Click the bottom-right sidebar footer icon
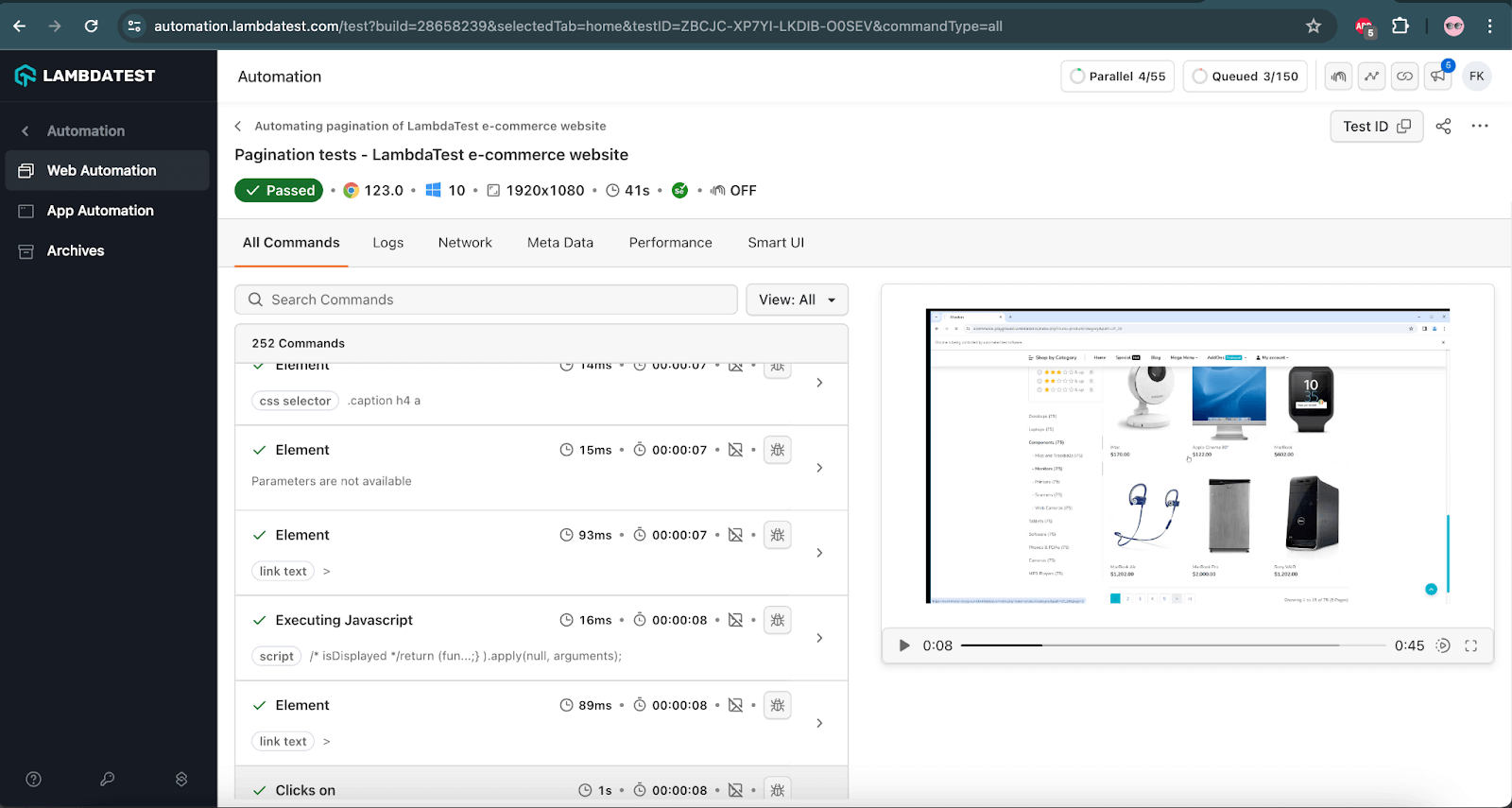This screenshot has height=808, width=1512. pos(181,780)
